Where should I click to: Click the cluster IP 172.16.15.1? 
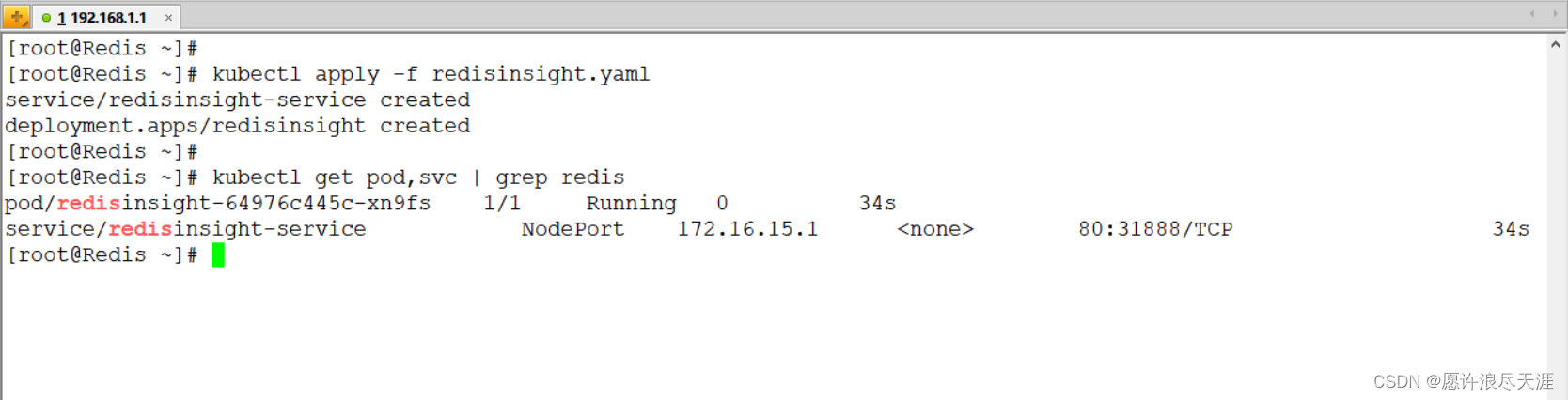(747, 229)
